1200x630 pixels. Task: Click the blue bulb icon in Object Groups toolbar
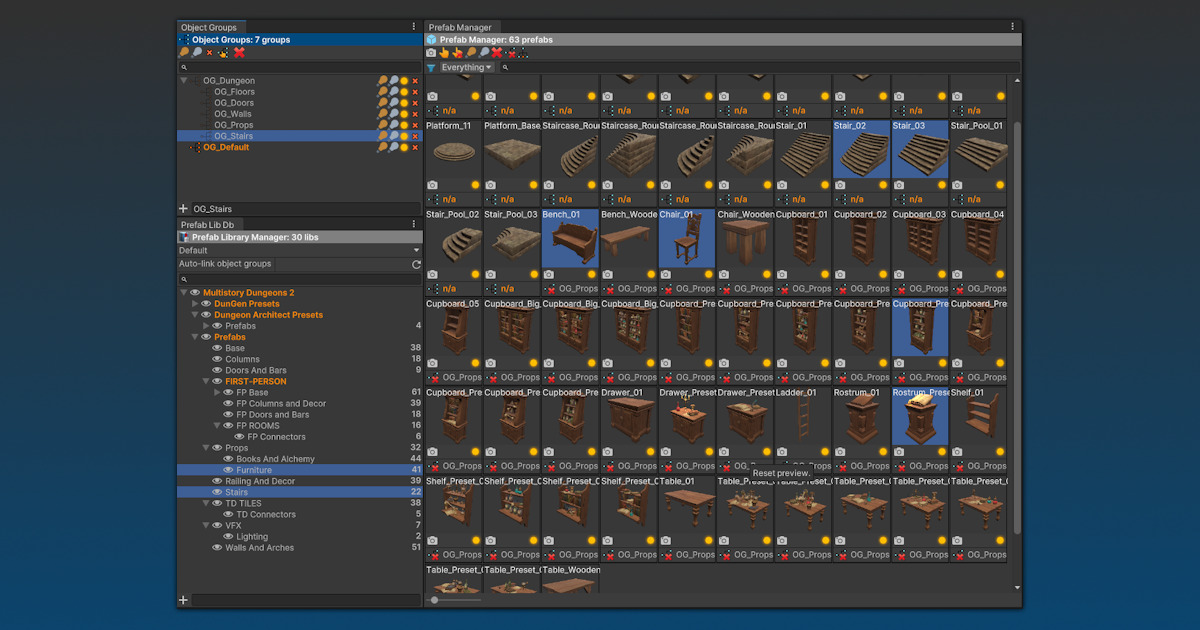(x=197, y=51)
